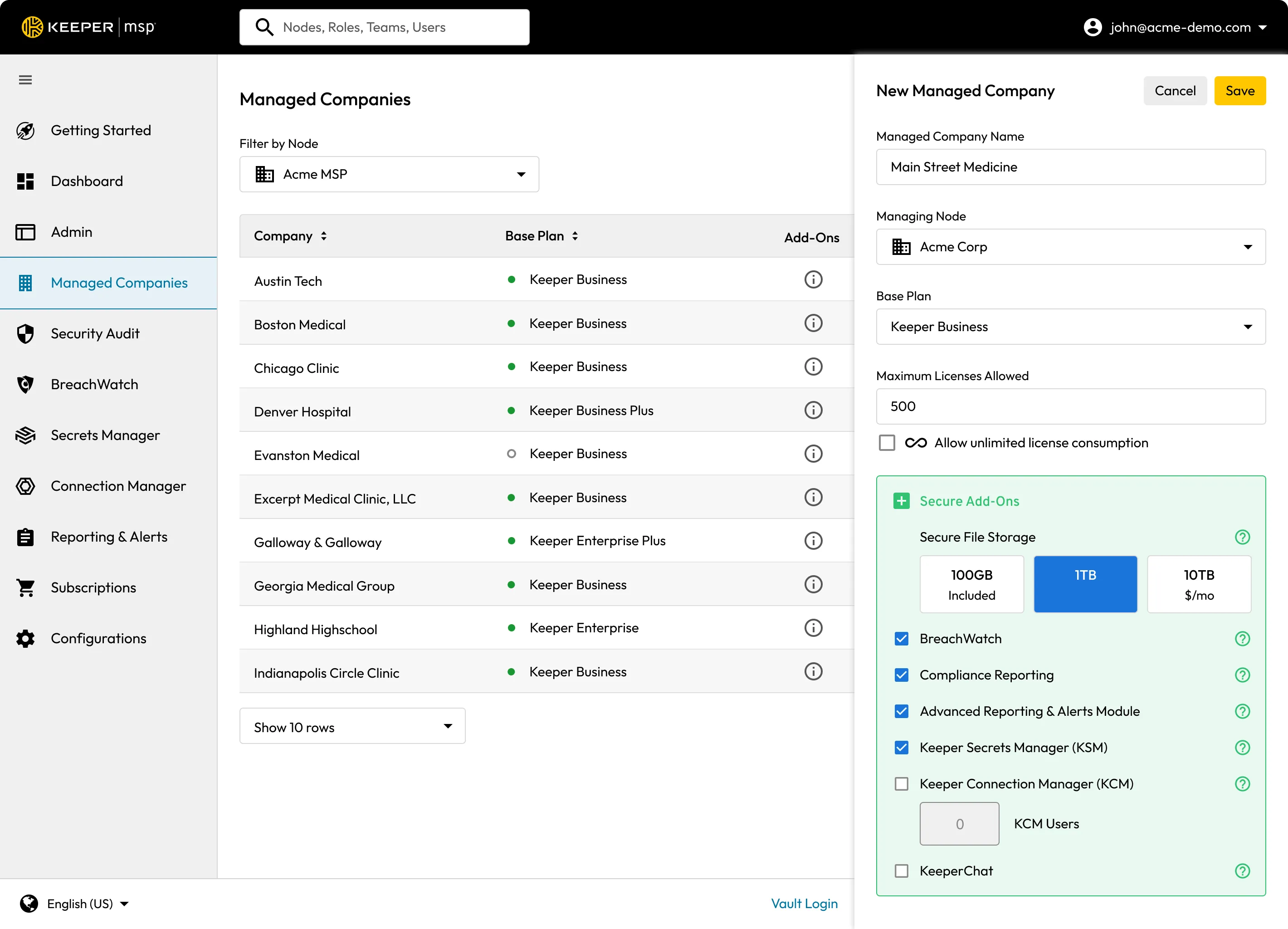This screenshot has width=1288, height=929.
Task: Open the Managing Node dropdown
Action: (x=1070, y=247)
